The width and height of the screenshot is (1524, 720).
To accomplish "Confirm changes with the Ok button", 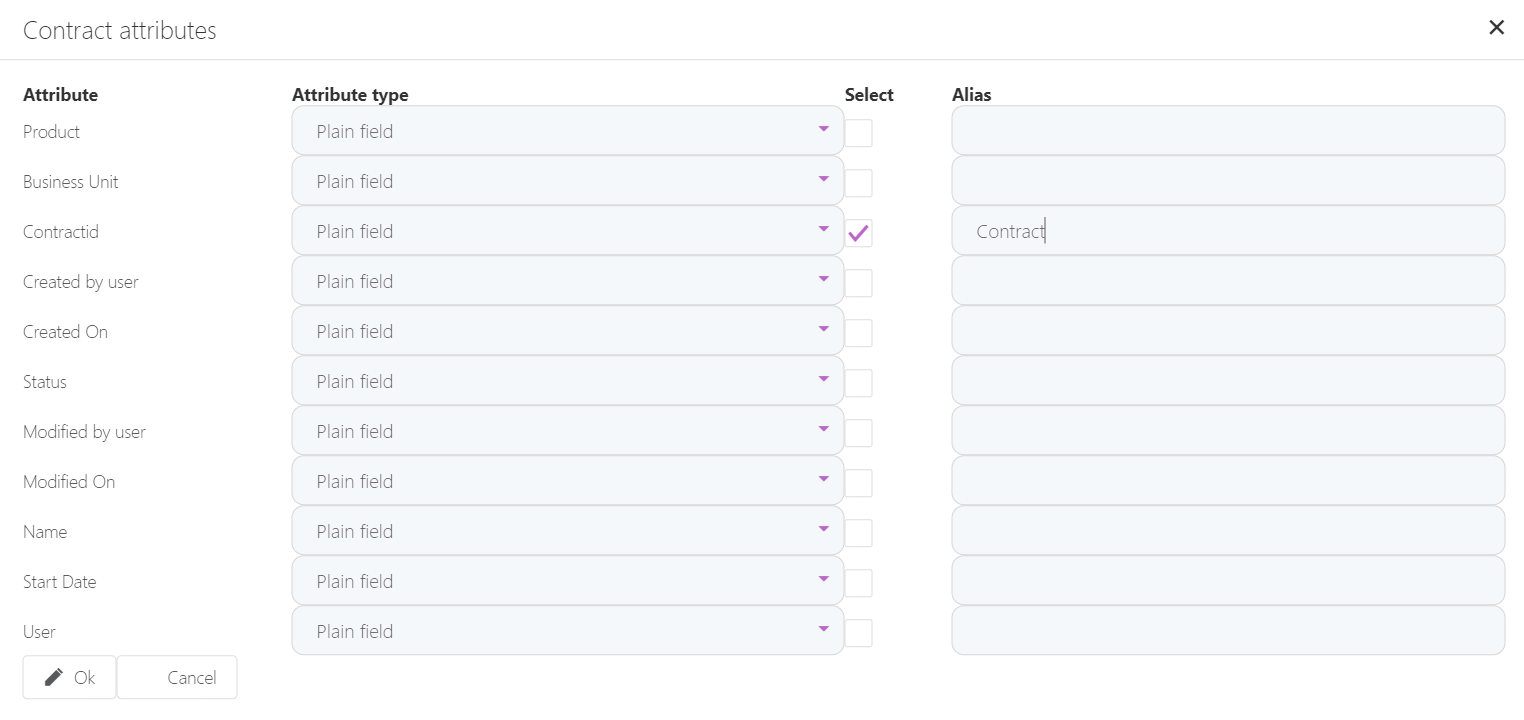I will (69, 677).
